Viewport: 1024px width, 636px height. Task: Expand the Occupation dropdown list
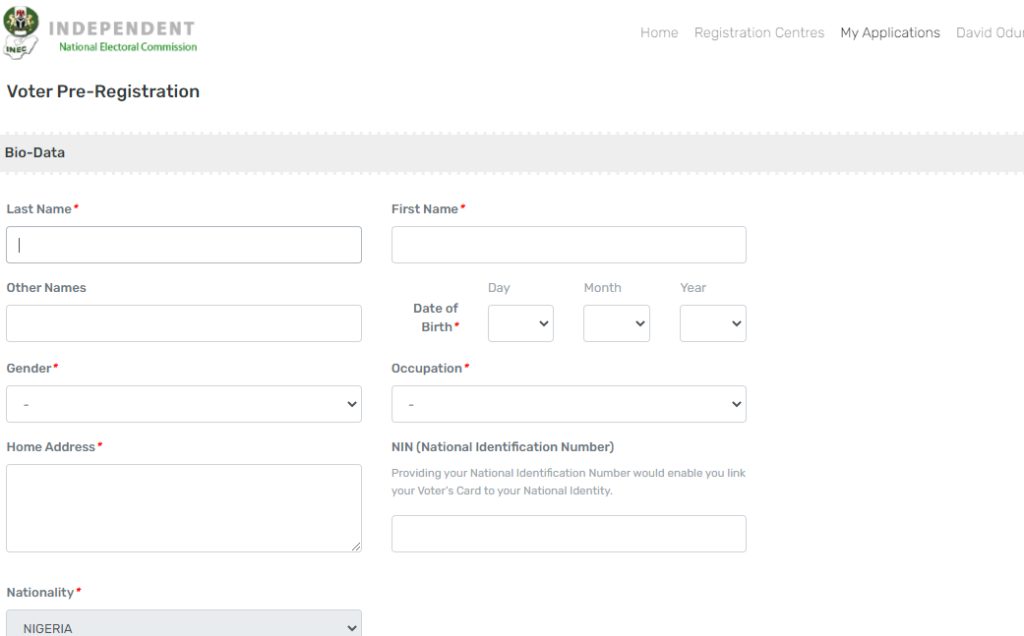[x=568, y=404]
